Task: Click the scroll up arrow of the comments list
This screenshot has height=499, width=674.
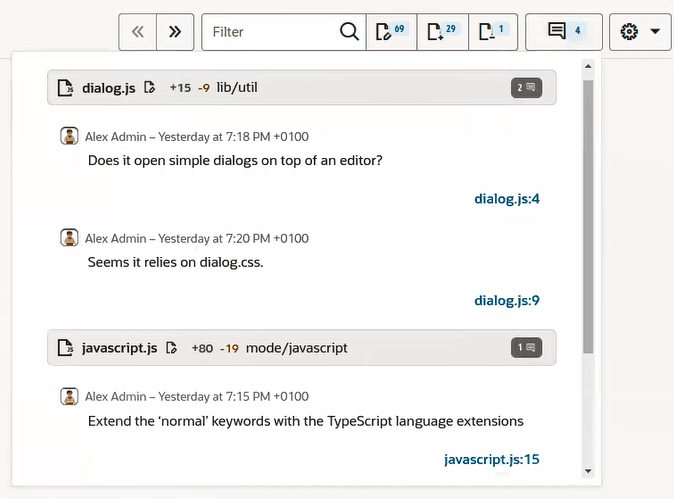Action: tap(588, 66)
